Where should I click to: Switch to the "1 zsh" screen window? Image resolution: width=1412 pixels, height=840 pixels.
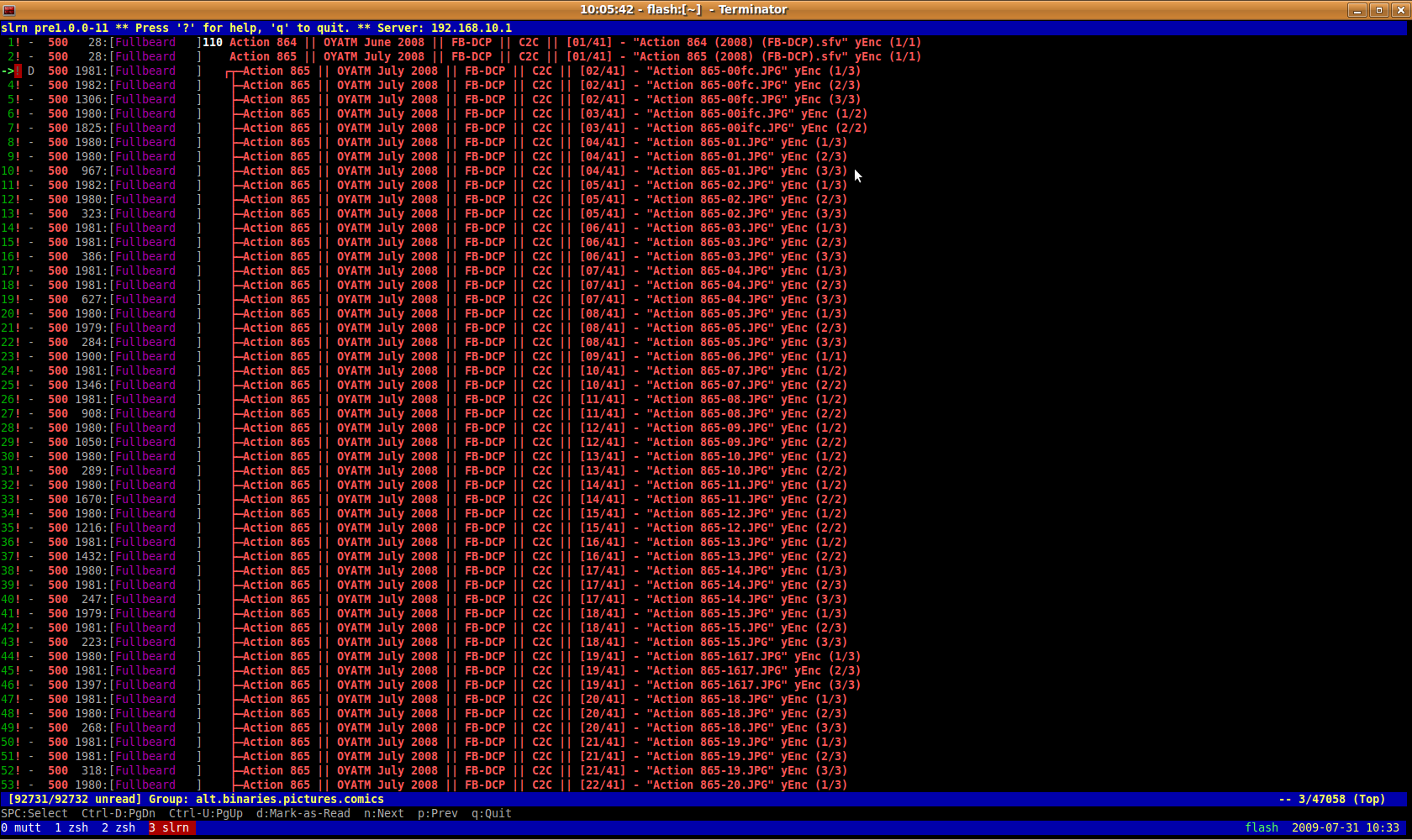click(71, 828)
